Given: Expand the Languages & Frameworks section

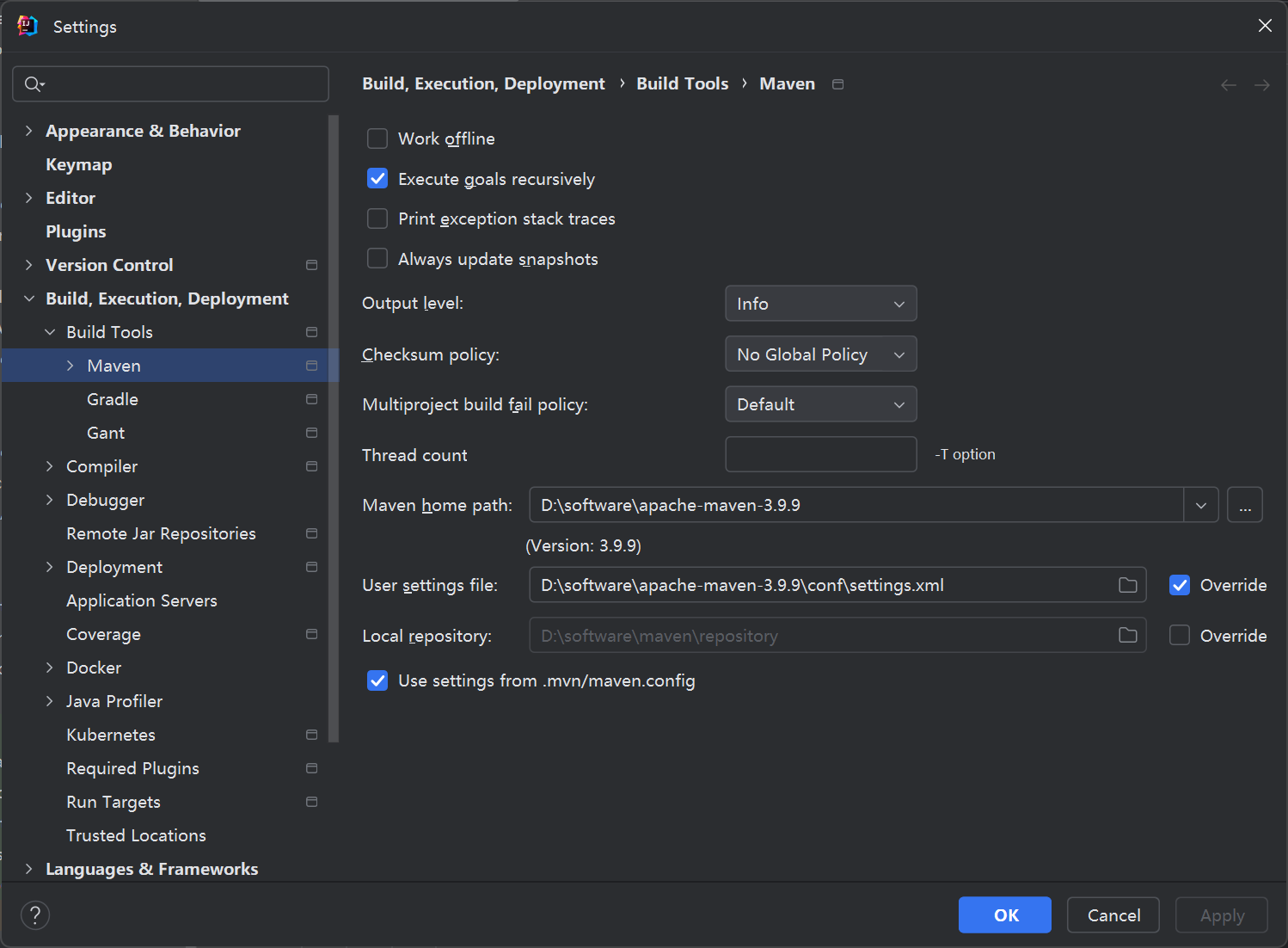Looking at the screenshot, I should (29, 869).
